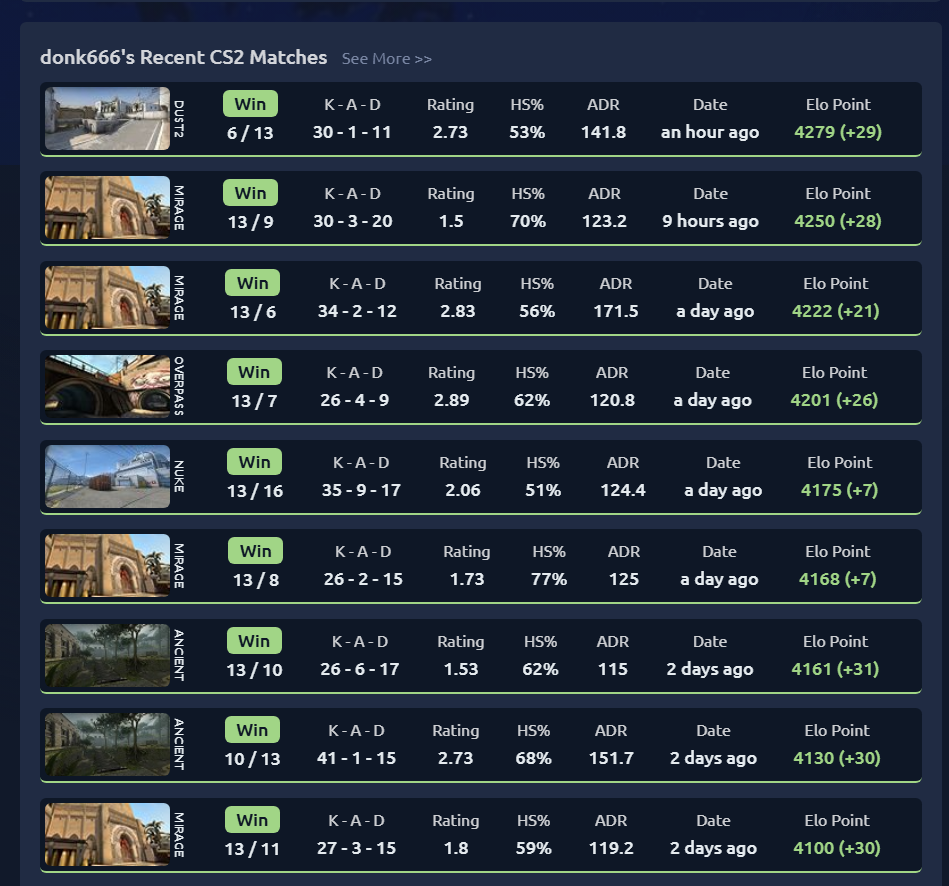Select the headshot percentage 70%

[528, 221]
